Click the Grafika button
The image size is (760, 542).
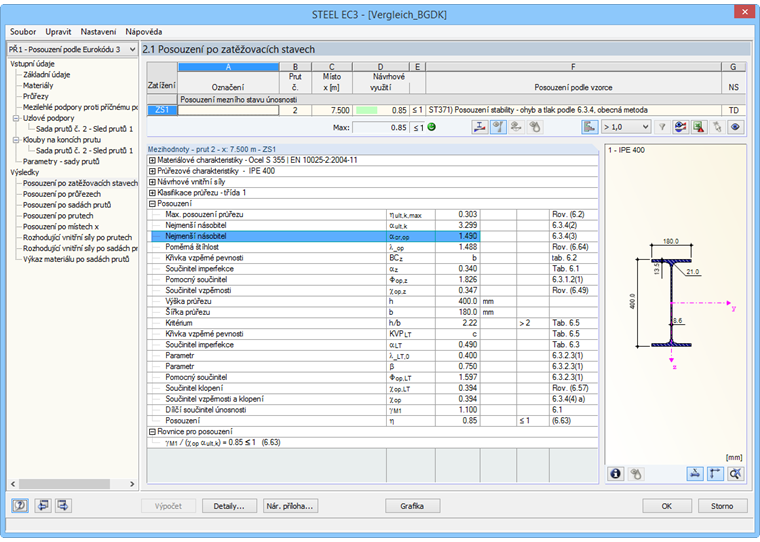point(412,506)
